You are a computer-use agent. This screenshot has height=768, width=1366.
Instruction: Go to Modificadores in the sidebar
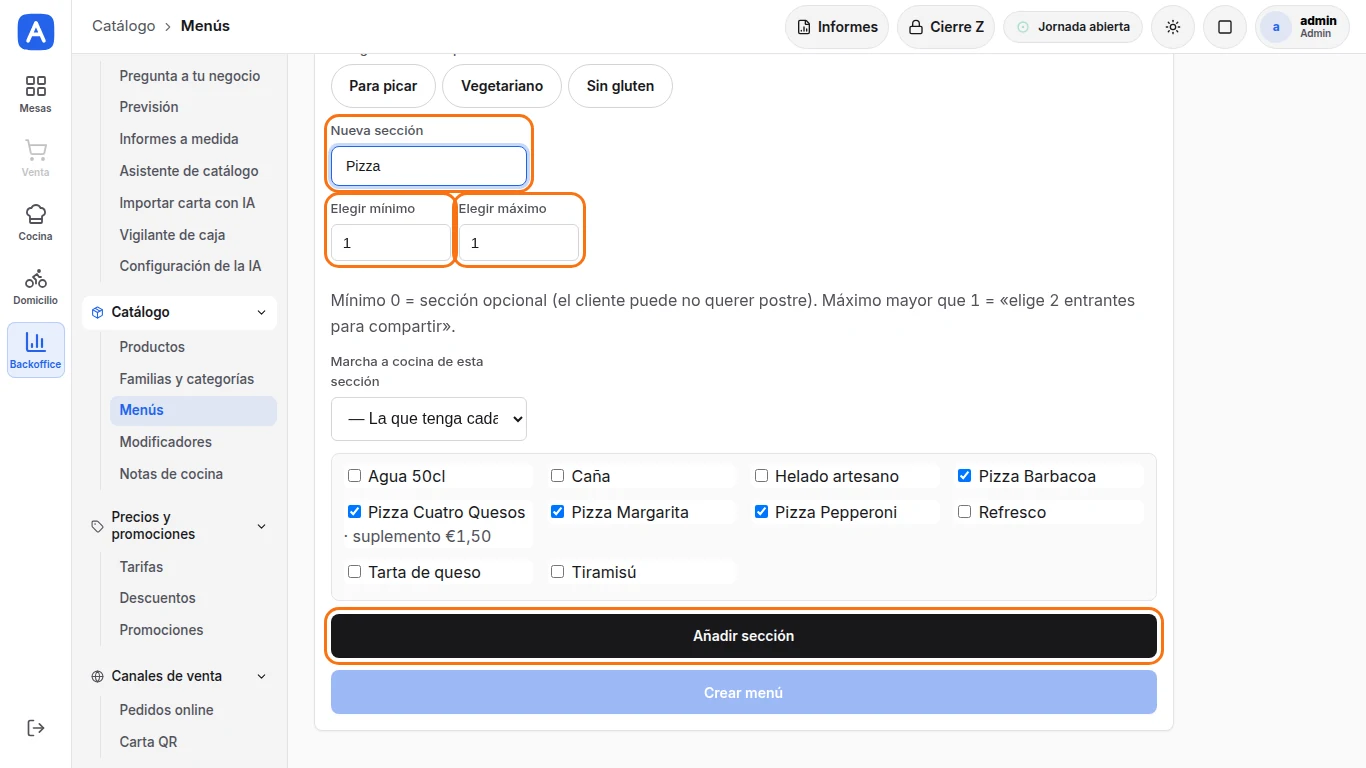click(193, 442)
